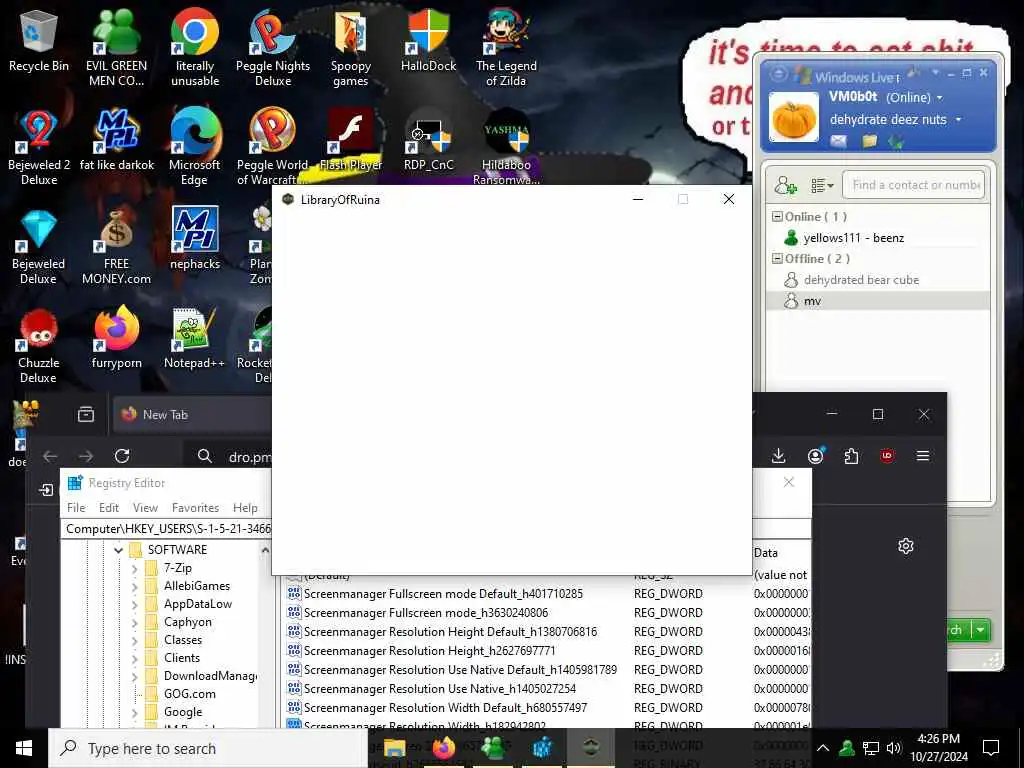Collapse the Offline contacts group

(x=777, y=259)
